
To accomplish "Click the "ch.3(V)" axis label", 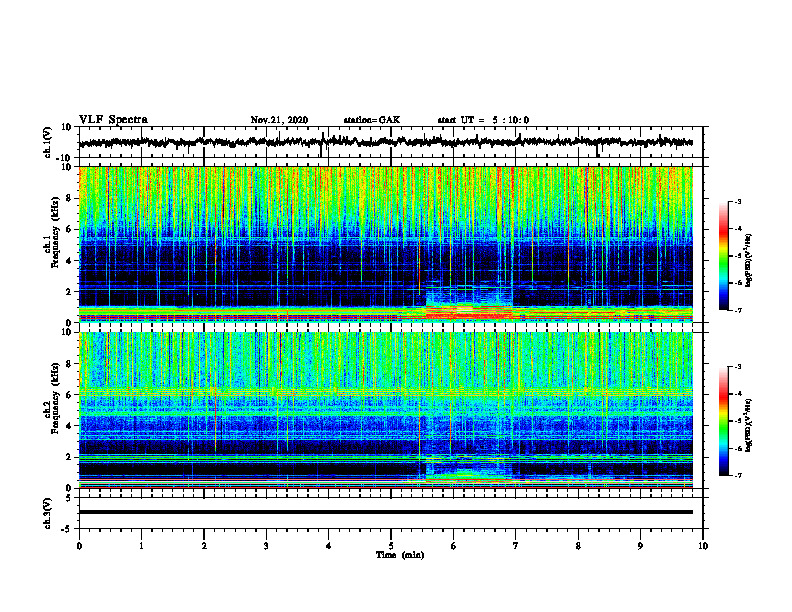I will [48, 514].
